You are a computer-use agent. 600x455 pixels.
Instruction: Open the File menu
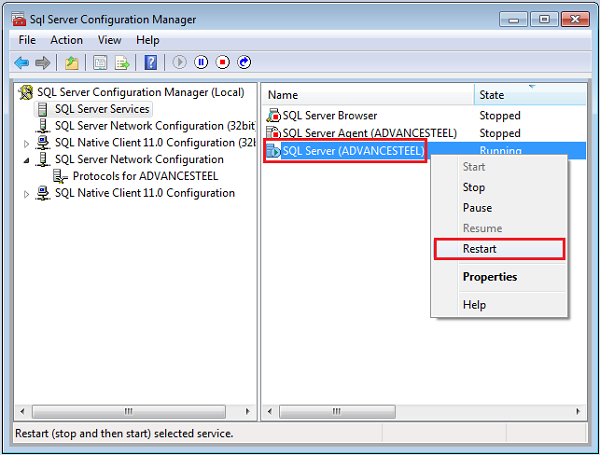(x=27, y=40)
